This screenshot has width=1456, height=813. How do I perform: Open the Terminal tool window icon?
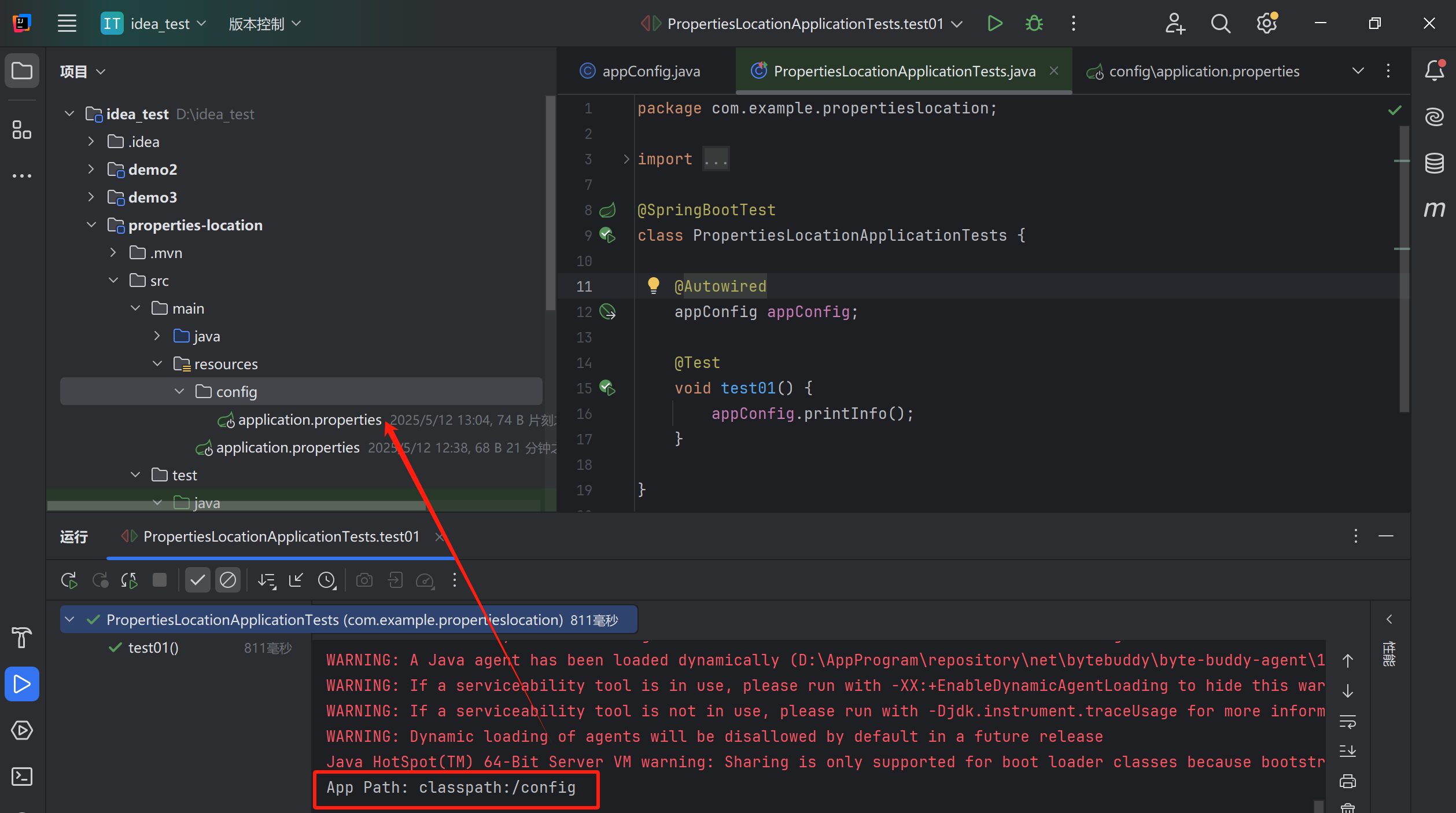22,776
